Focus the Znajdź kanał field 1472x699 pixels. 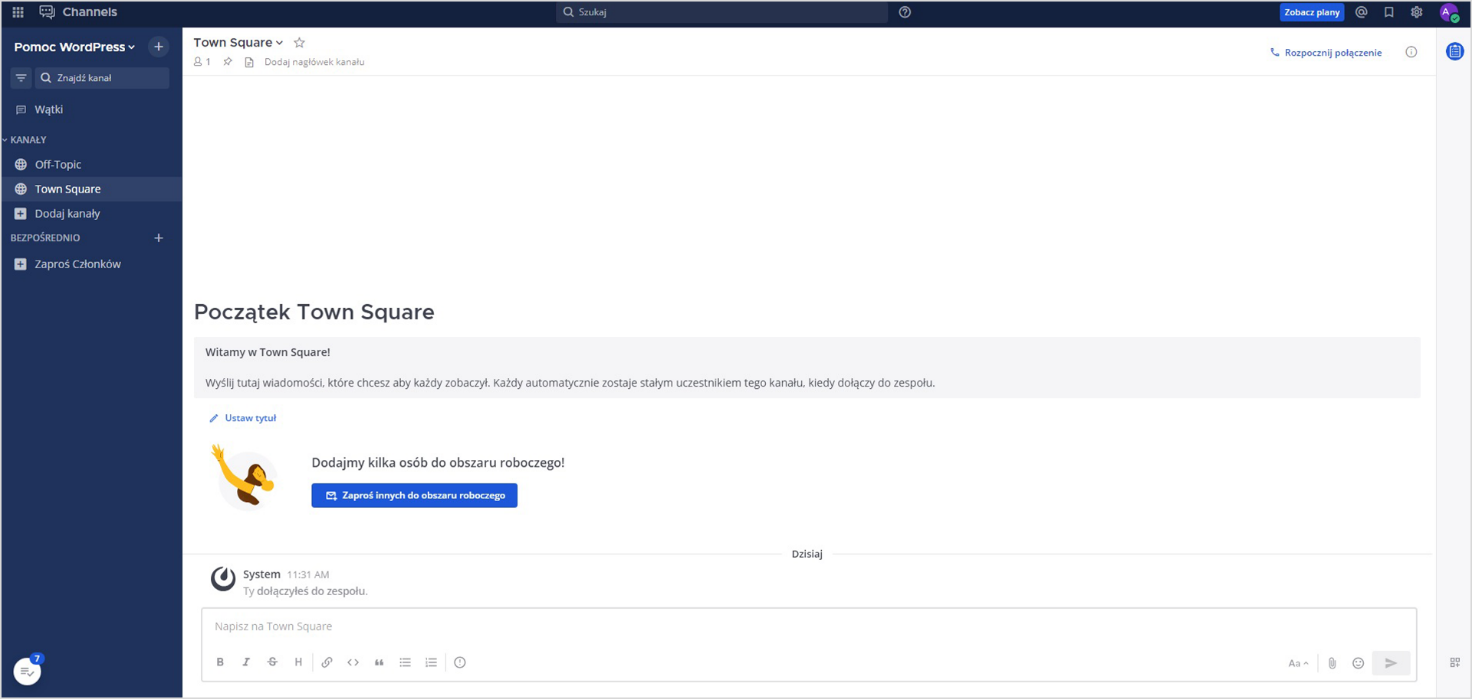coord(102,77)
